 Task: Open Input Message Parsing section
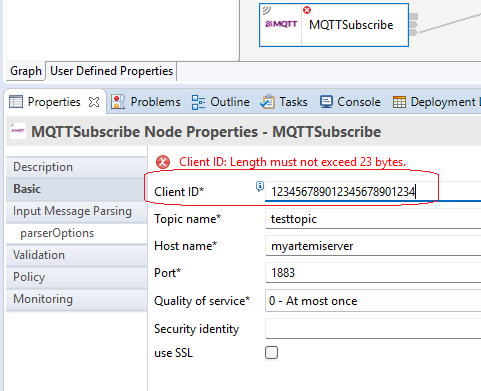(x=77, y=211)
